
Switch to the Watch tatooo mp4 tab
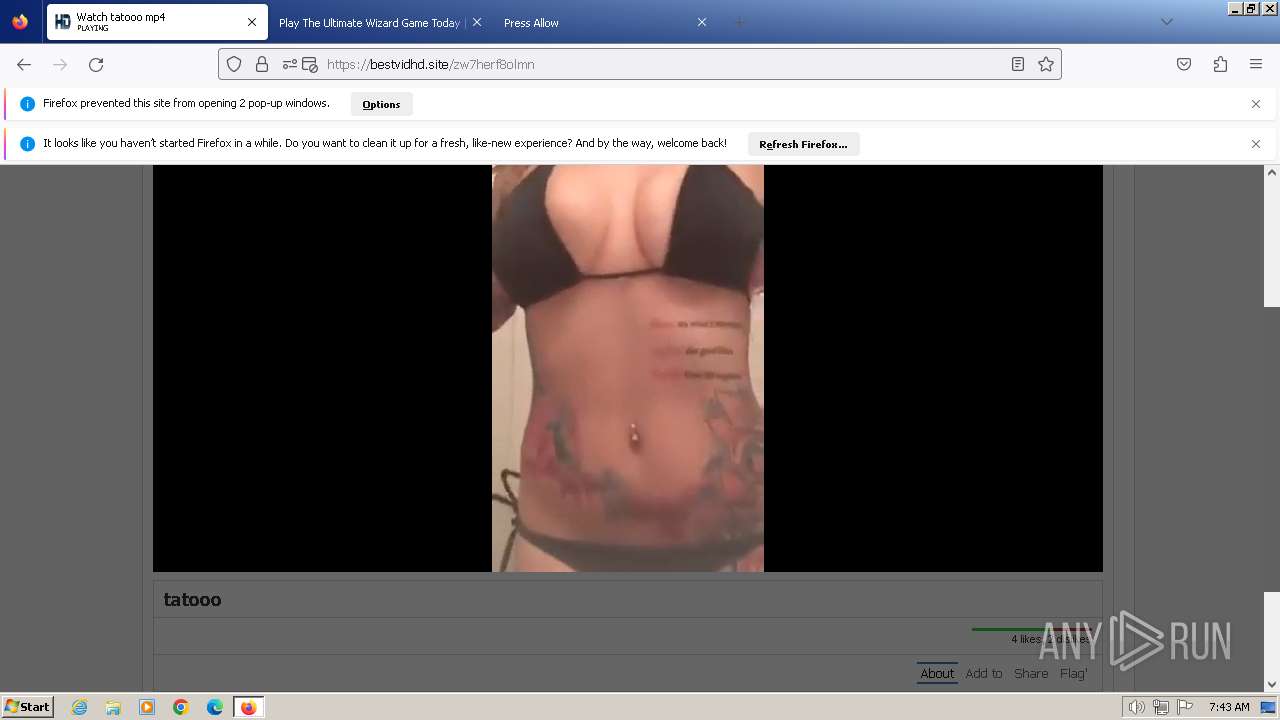157,22
